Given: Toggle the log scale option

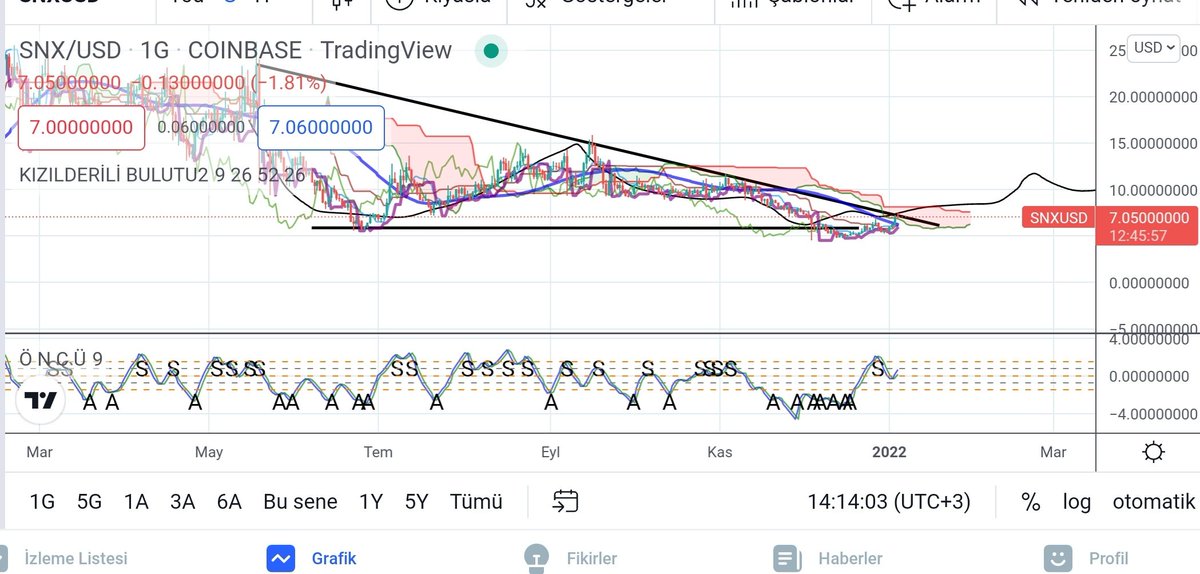Looking at the screenshot, I should click(x=1077, y=501).
